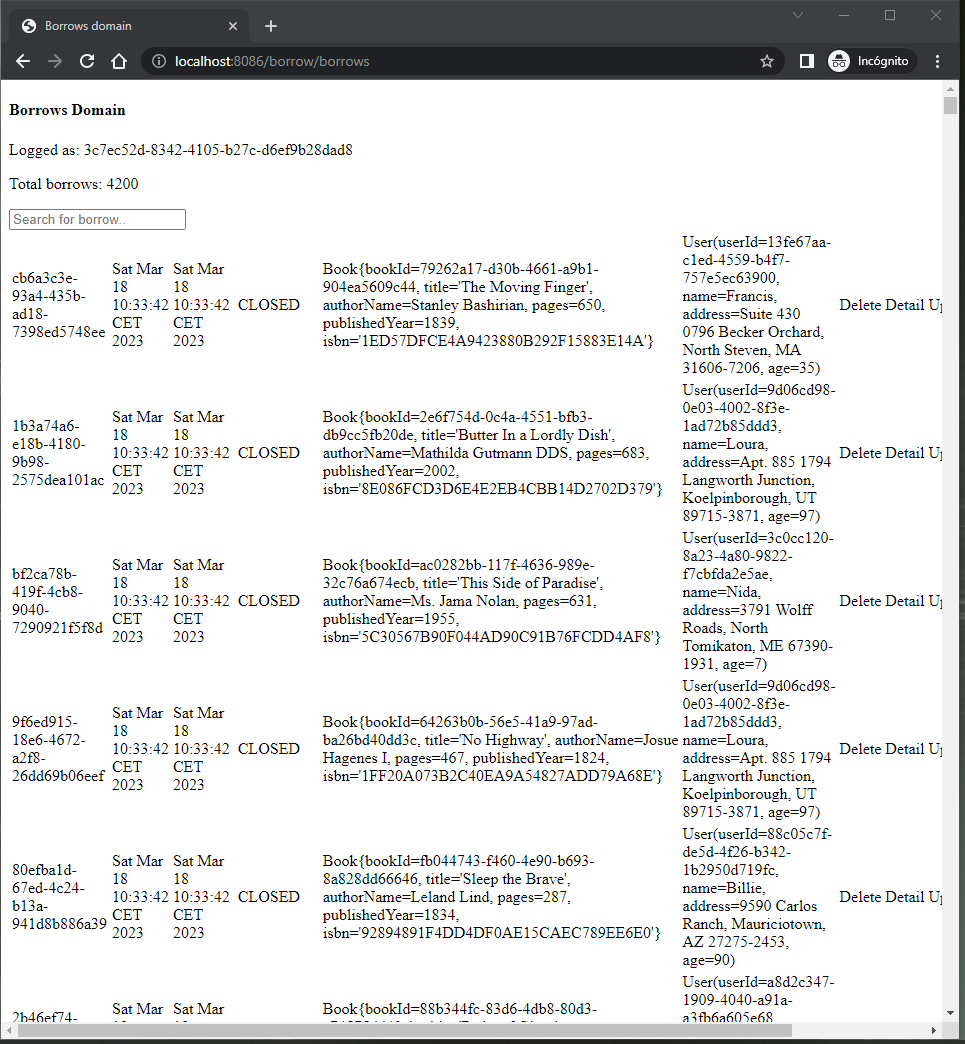Click the horizontal scrollbar thumb
Viewport: 965px width, 1044px height.
click(407, 1031)
